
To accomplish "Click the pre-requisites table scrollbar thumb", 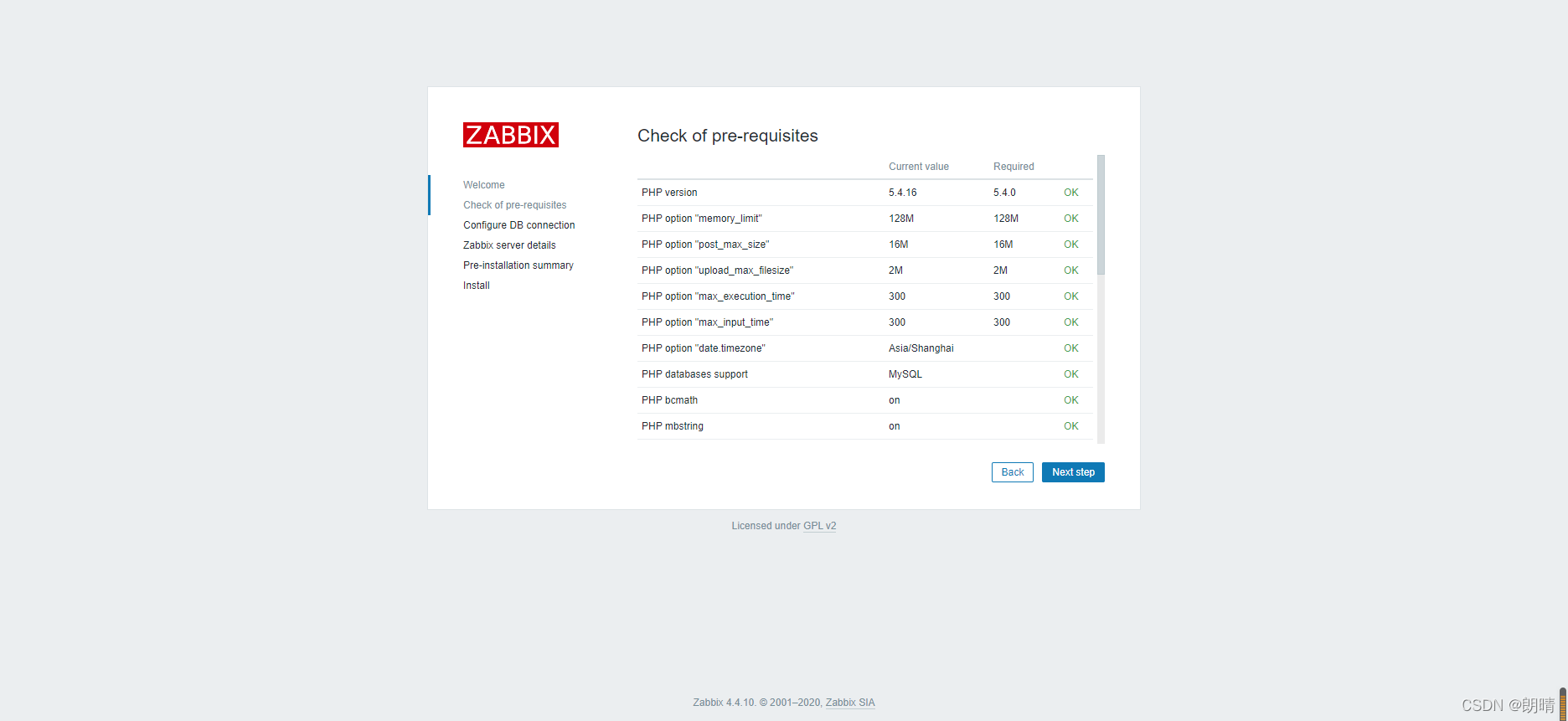I will click(1101, 214).
